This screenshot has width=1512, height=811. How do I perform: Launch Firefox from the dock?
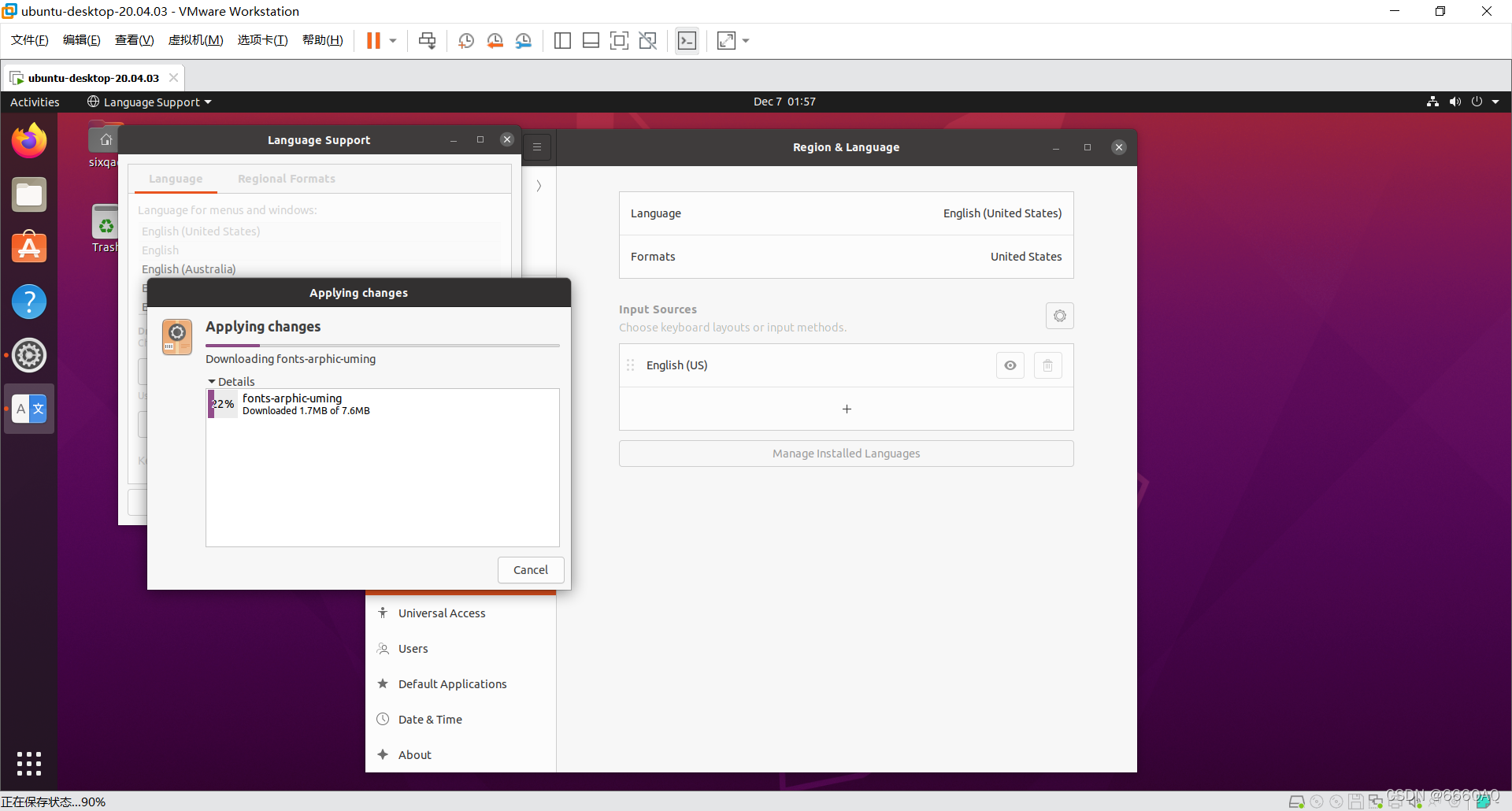coord(29,141)
